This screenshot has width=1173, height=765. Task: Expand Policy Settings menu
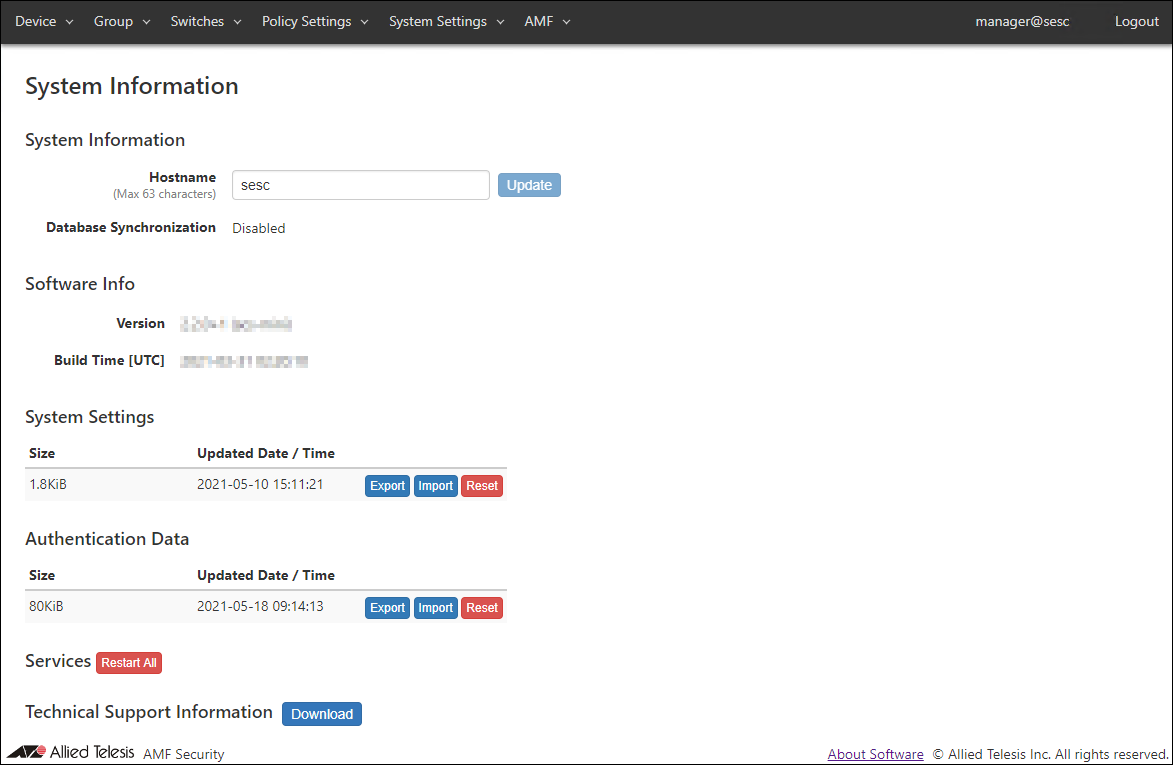coord(315,21)
